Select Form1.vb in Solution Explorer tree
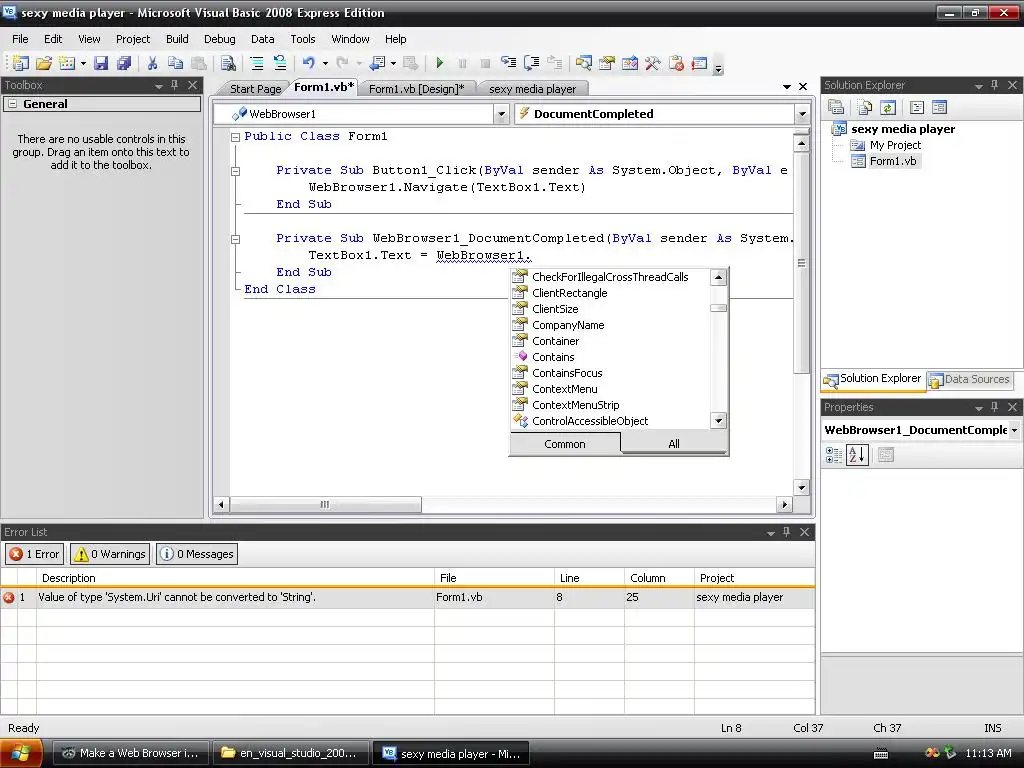The image size is (1024, 768). (893, 161)
